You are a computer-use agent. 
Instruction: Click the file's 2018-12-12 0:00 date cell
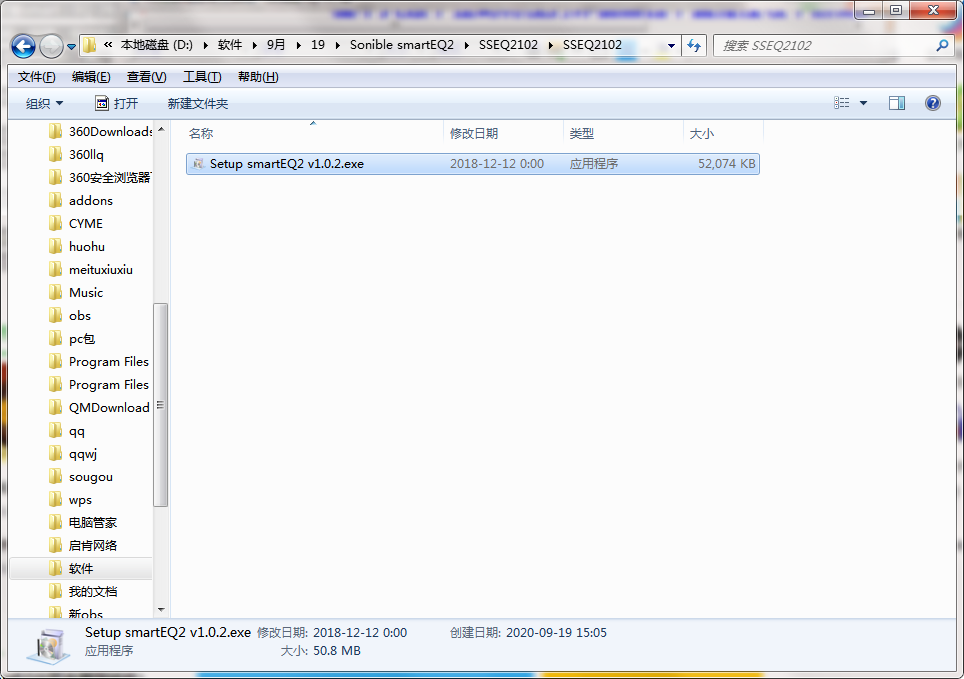497,164
